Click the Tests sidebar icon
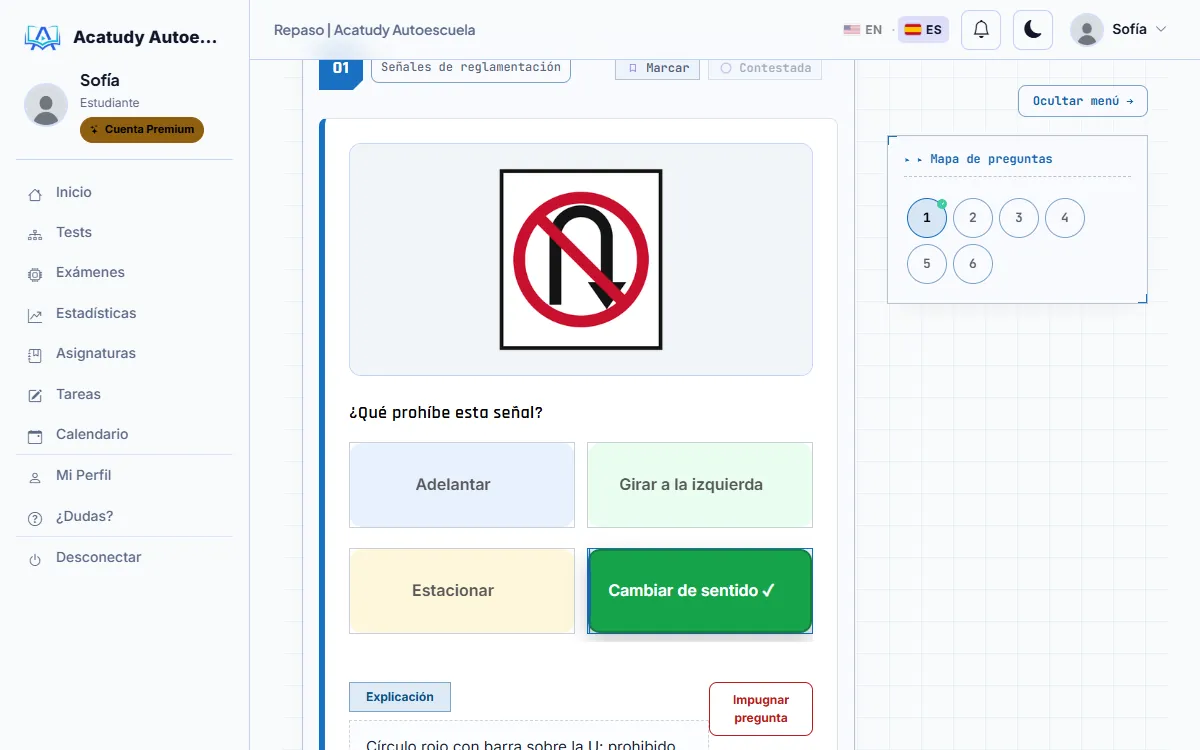This screenshot has width=1200, height=750. pyautogui.click(x=35, y=234)
